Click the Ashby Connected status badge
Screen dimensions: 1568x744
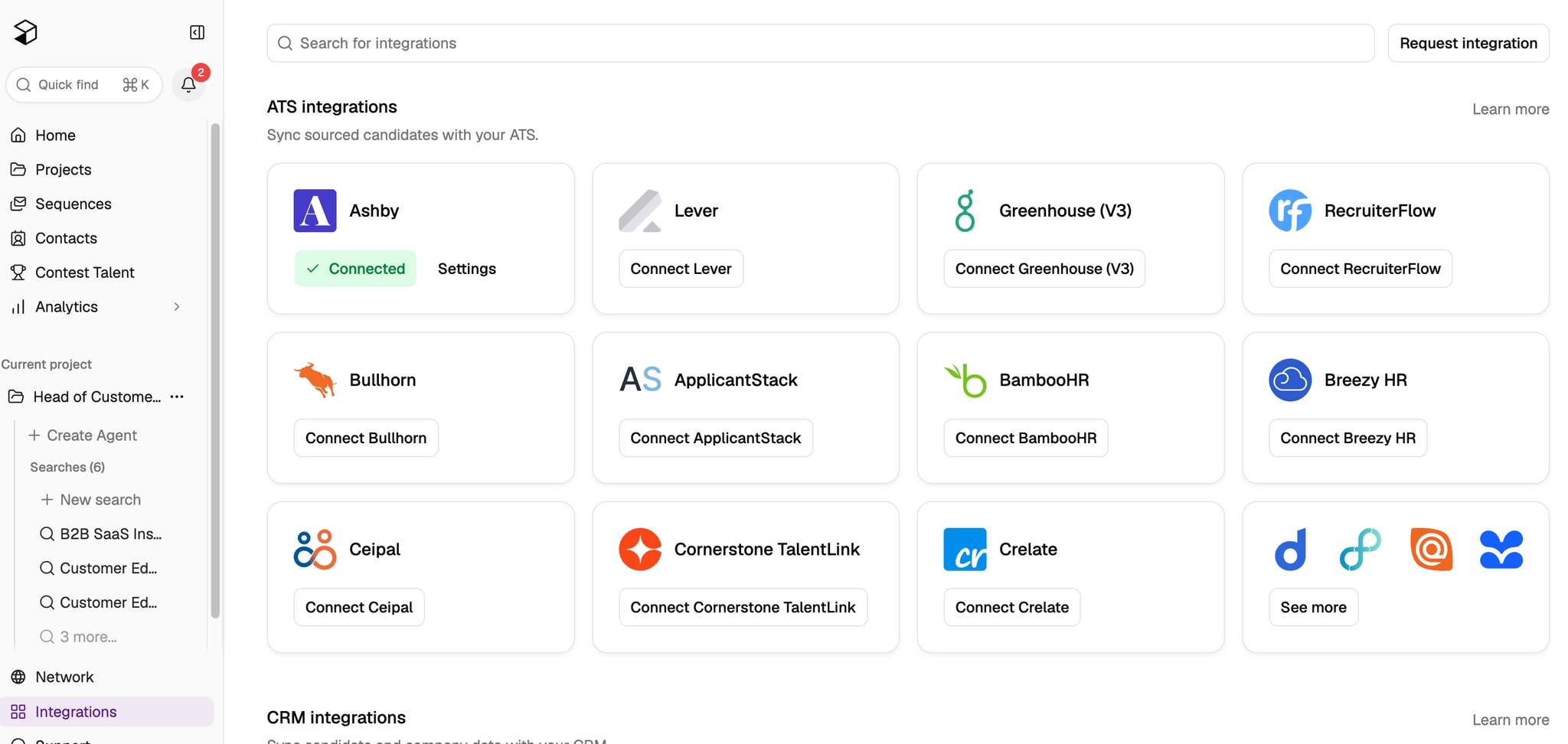355,269
